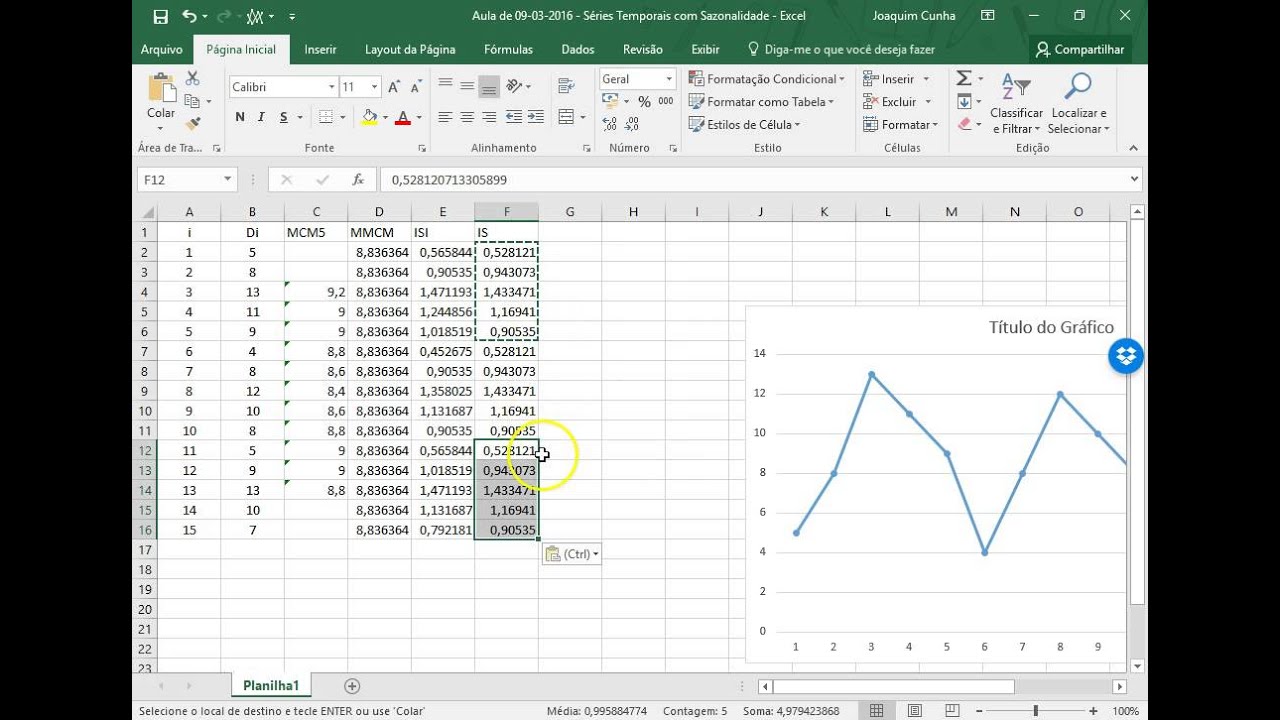This screenshot has height=720, width=1280.
Task: Expand the formula bar chevron
Action: tap(1133, 180)
